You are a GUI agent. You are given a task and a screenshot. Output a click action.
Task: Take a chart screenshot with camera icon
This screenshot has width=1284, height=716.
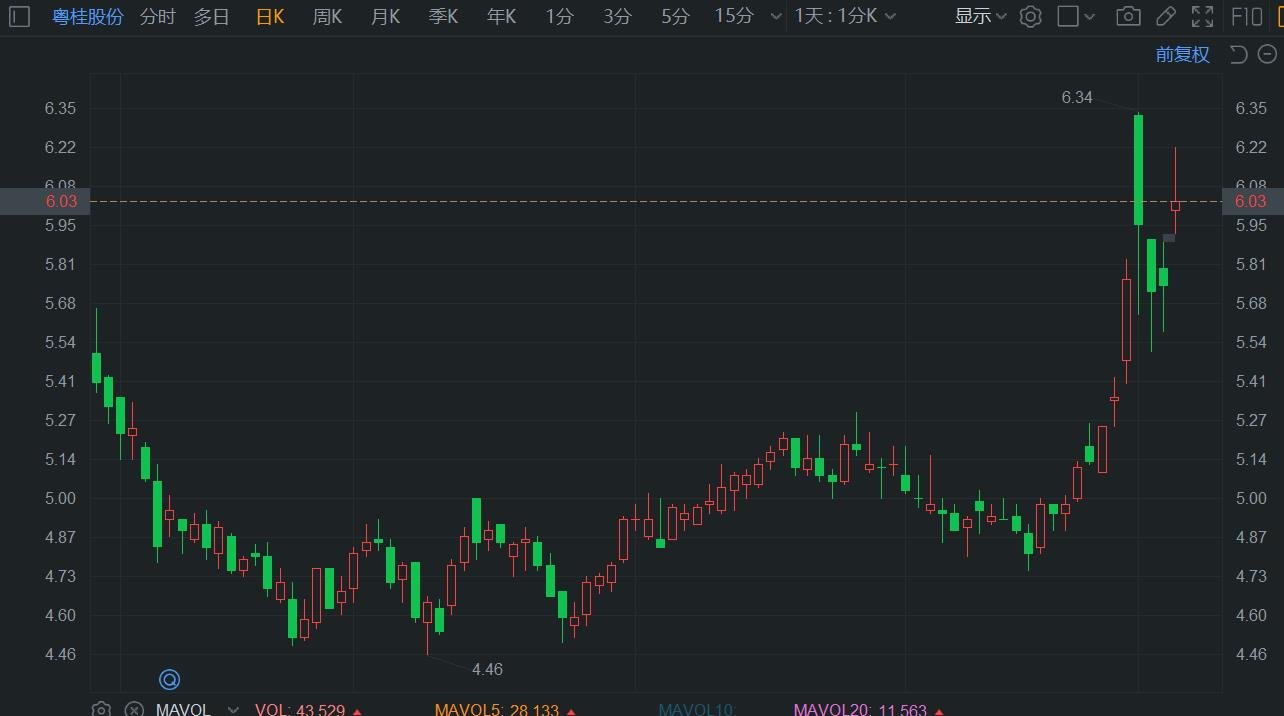click(1128, 16)
